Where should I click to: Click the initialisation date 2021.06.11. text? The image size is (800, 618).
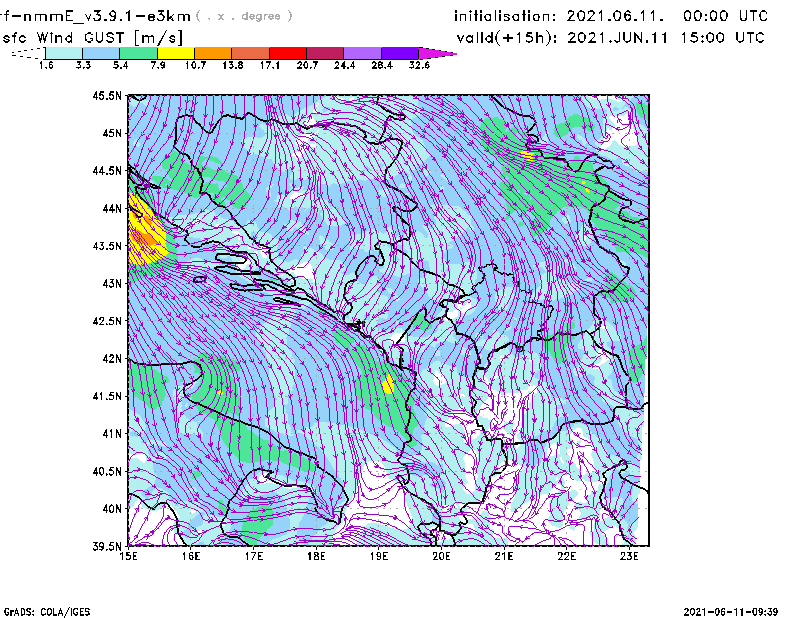pyautogui.click(x=615, y=16)
